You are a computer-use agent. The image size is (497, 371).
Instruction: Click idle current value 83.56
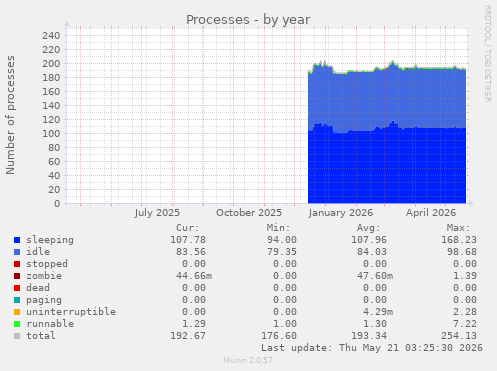pyautogui.click(x=191, y=252)
